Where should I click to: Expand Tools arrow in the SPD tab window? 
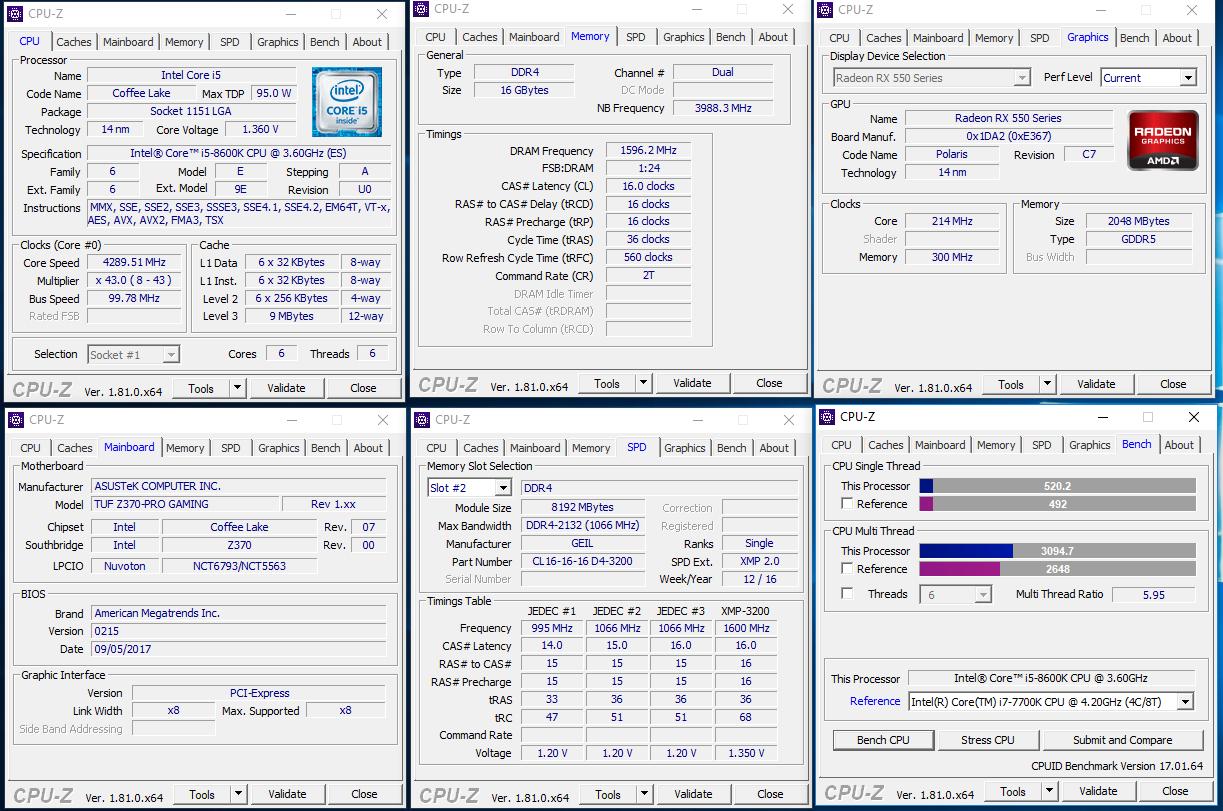tap(644, 795)
